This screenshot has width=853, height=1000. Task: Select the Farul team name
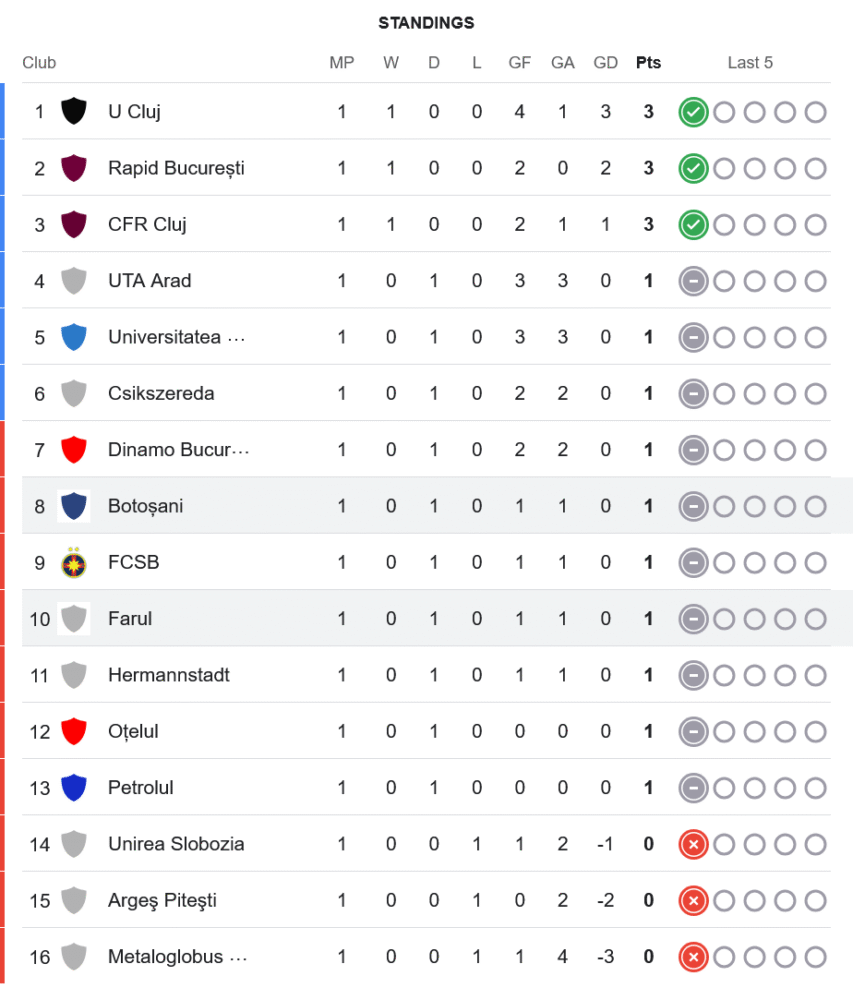(x=130, y=619)
